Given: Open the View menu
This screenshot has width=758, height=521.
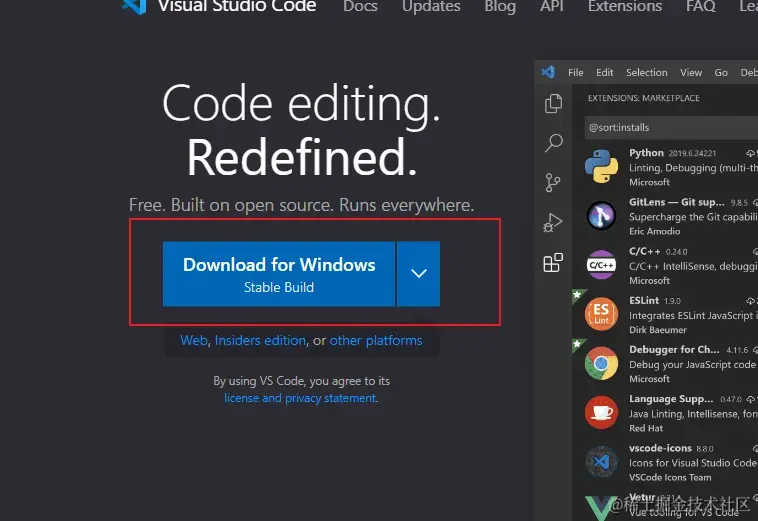Looking at the screenshot, I should click(x=691, y=72).
